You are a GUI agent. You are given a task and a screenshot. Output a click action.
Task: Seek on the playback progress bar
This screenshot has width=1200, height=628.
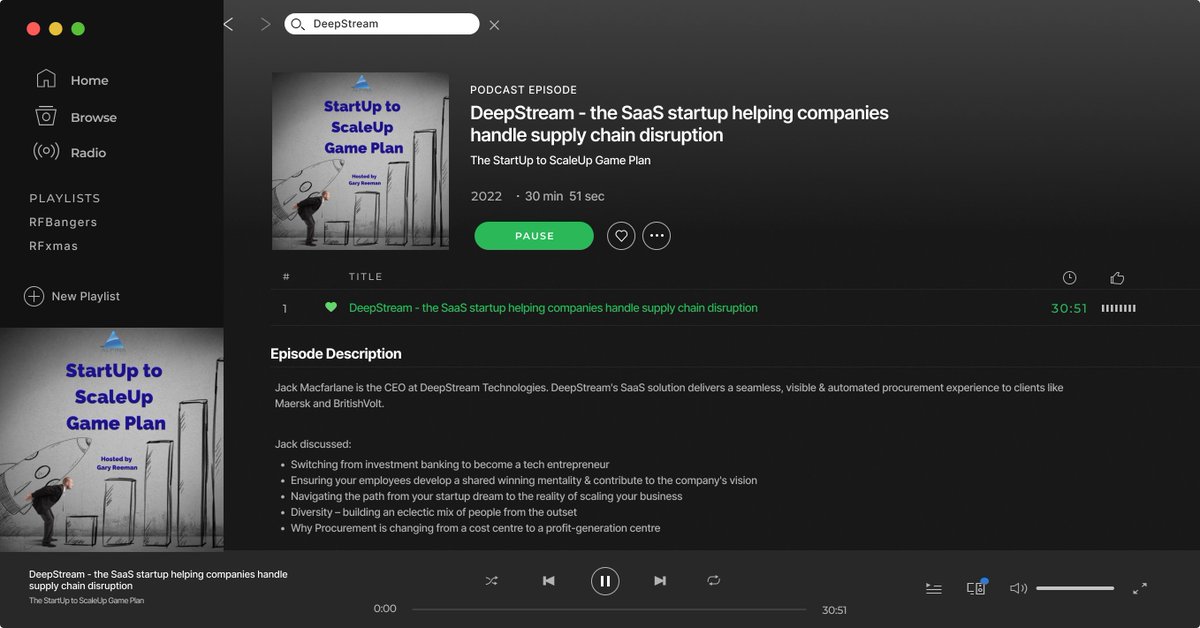coord(609,609)
